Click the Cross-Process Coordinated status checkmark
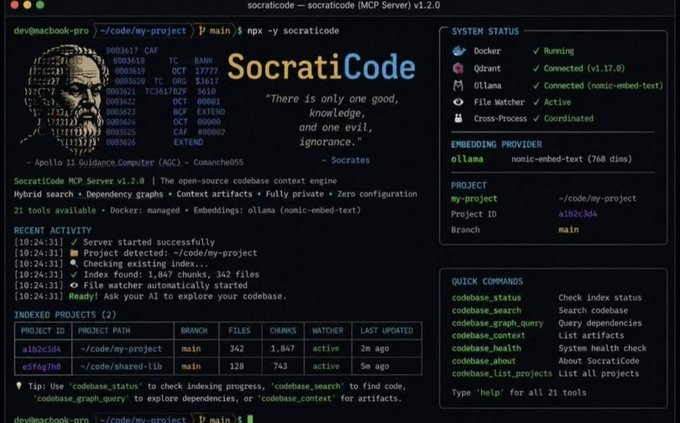680x423 pixels. pyautogui.click(x=536, y=118)
